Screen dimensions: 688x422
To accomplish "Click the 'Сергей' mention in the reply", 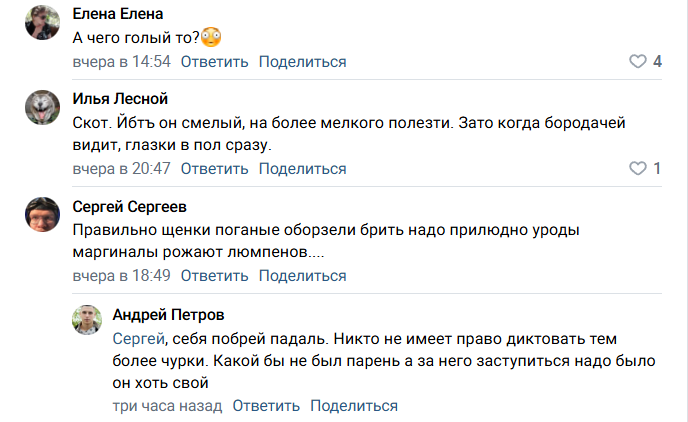I will (138, 339).
